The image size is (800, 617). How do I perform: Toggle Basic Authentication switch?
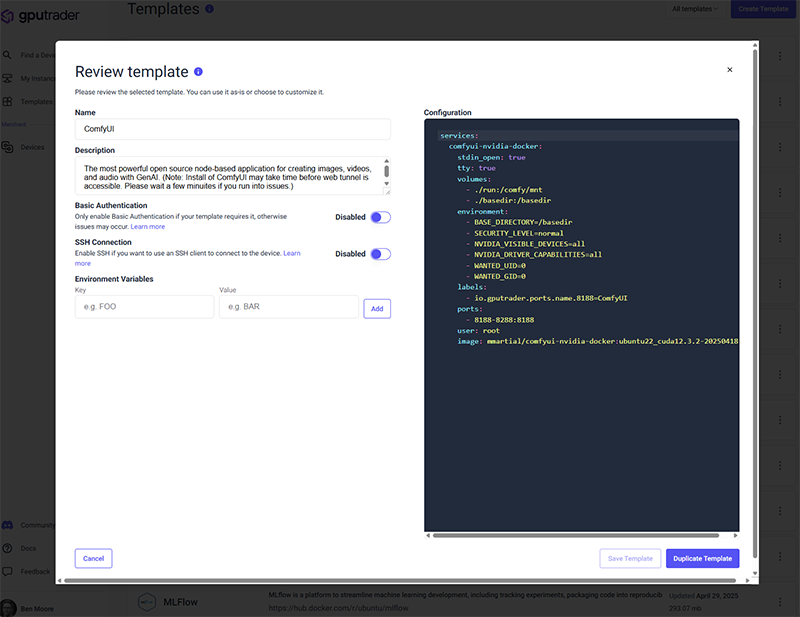tap(381, 217)
